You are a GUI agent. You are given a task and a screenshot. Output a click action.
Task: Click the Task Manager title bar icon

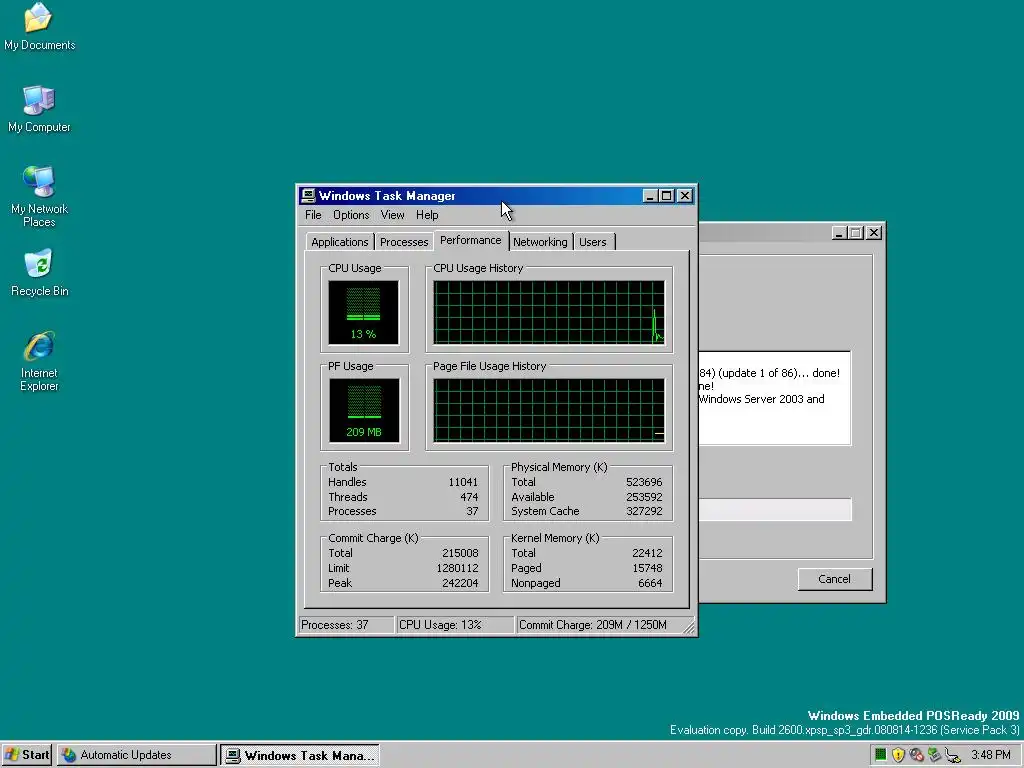pyautogui.click(x=308, y=195)
